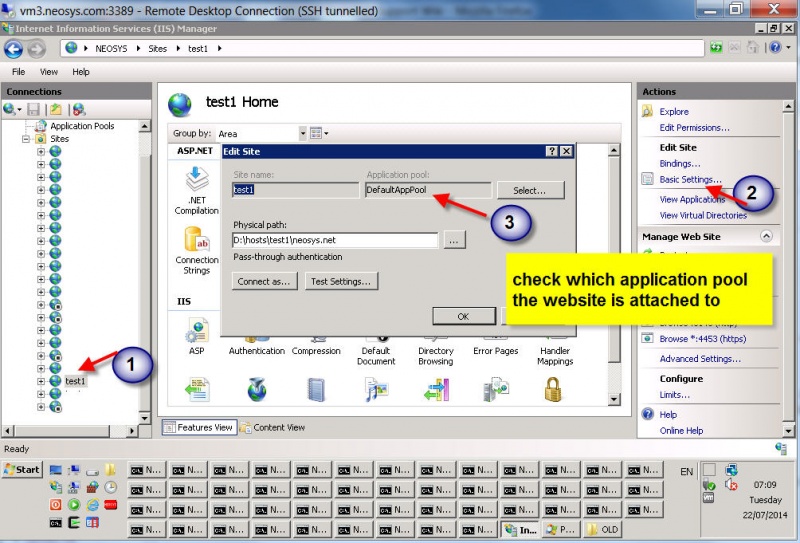Screen dimensions: 800x543
Task: Select the test1 site in tree
Action: [x=75, y=381]
